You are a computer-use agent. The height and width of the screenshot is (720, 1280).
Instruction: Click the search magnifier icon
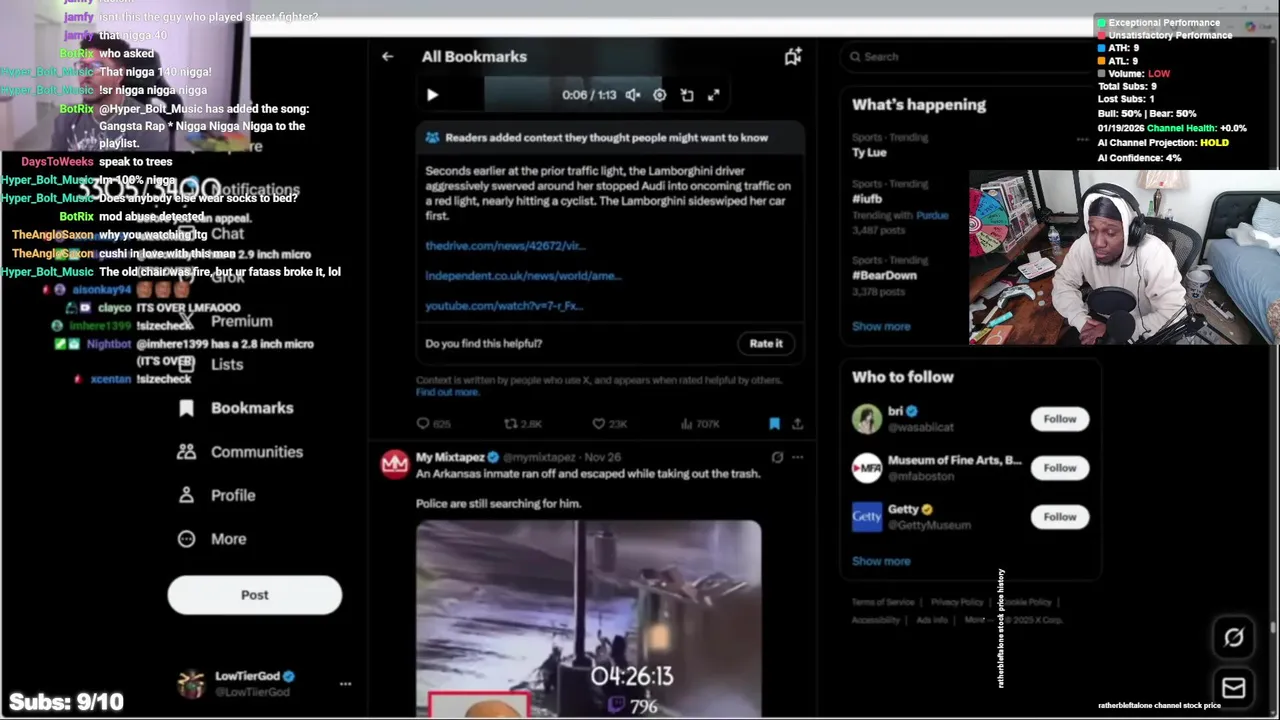click(x=855, y=57)
